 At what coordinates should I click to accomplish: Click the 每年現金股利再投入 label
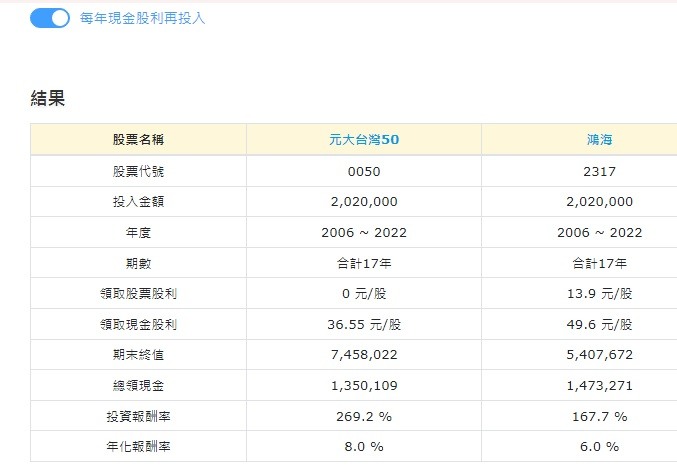click(142, 18)
